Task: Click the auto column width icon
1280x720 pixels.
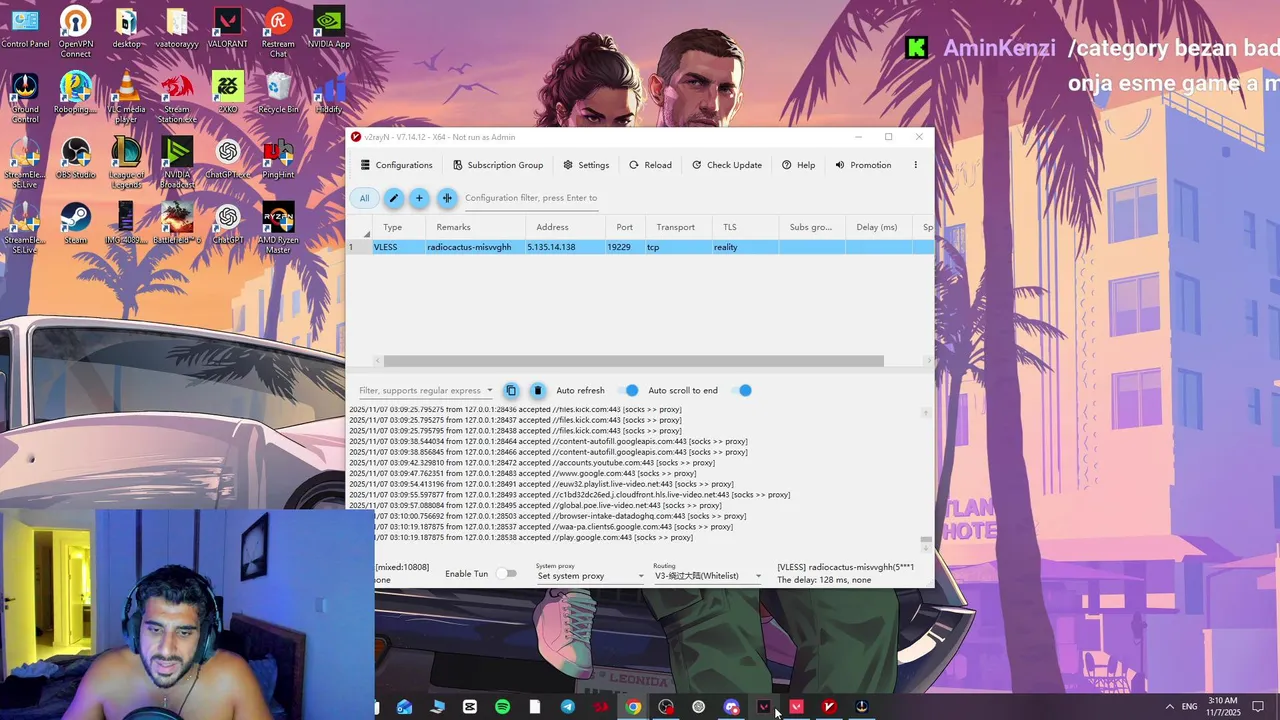Action: pos(447,198)
